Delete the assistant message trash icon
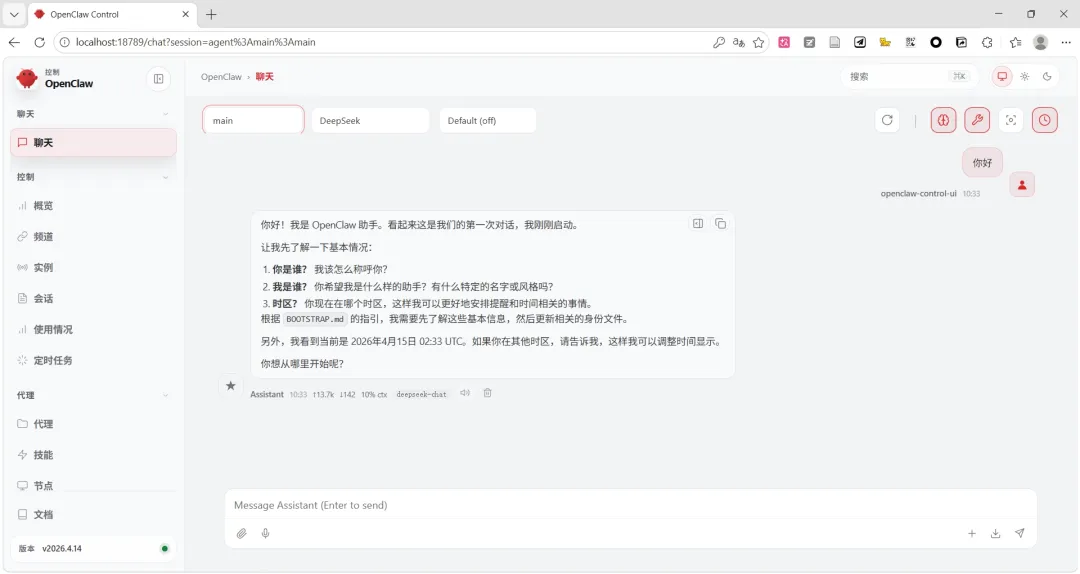1080x574 pixels. [487, 393]
